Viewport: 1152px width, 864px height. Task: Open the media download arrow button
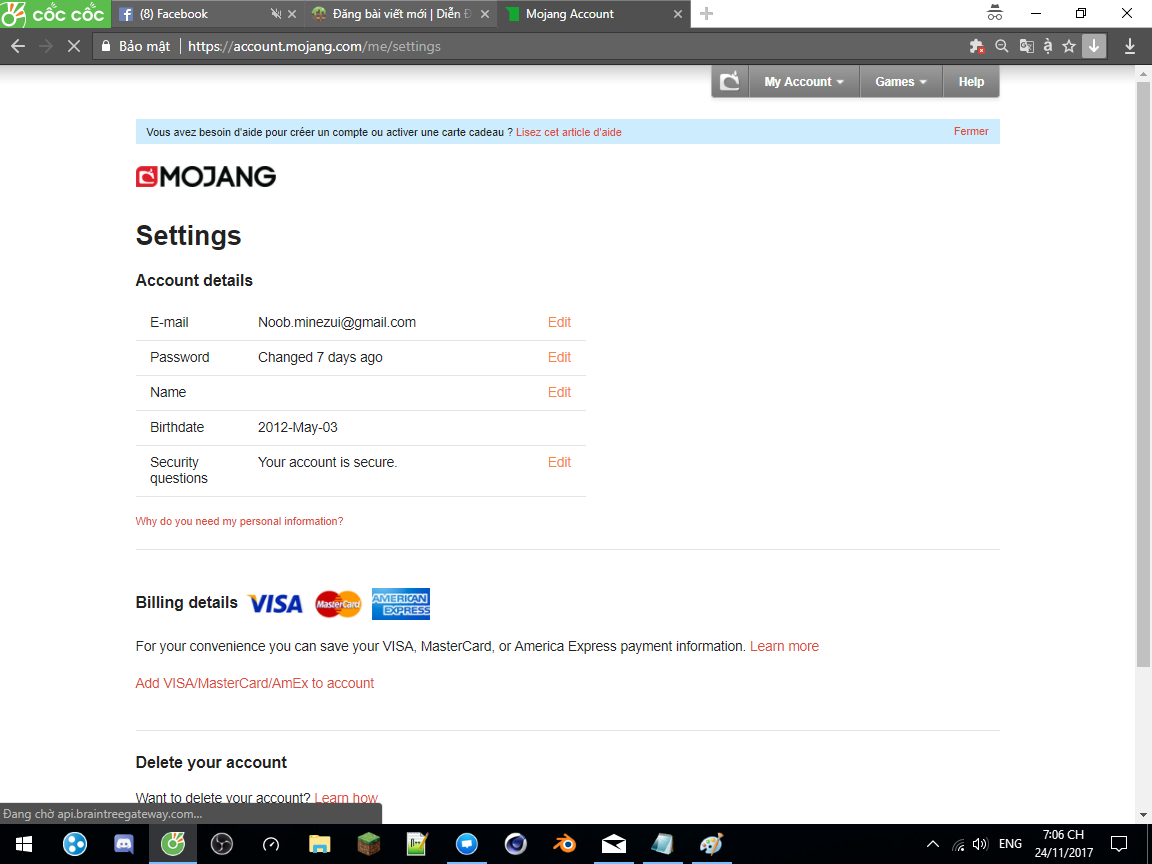[x=1094, y=46]
